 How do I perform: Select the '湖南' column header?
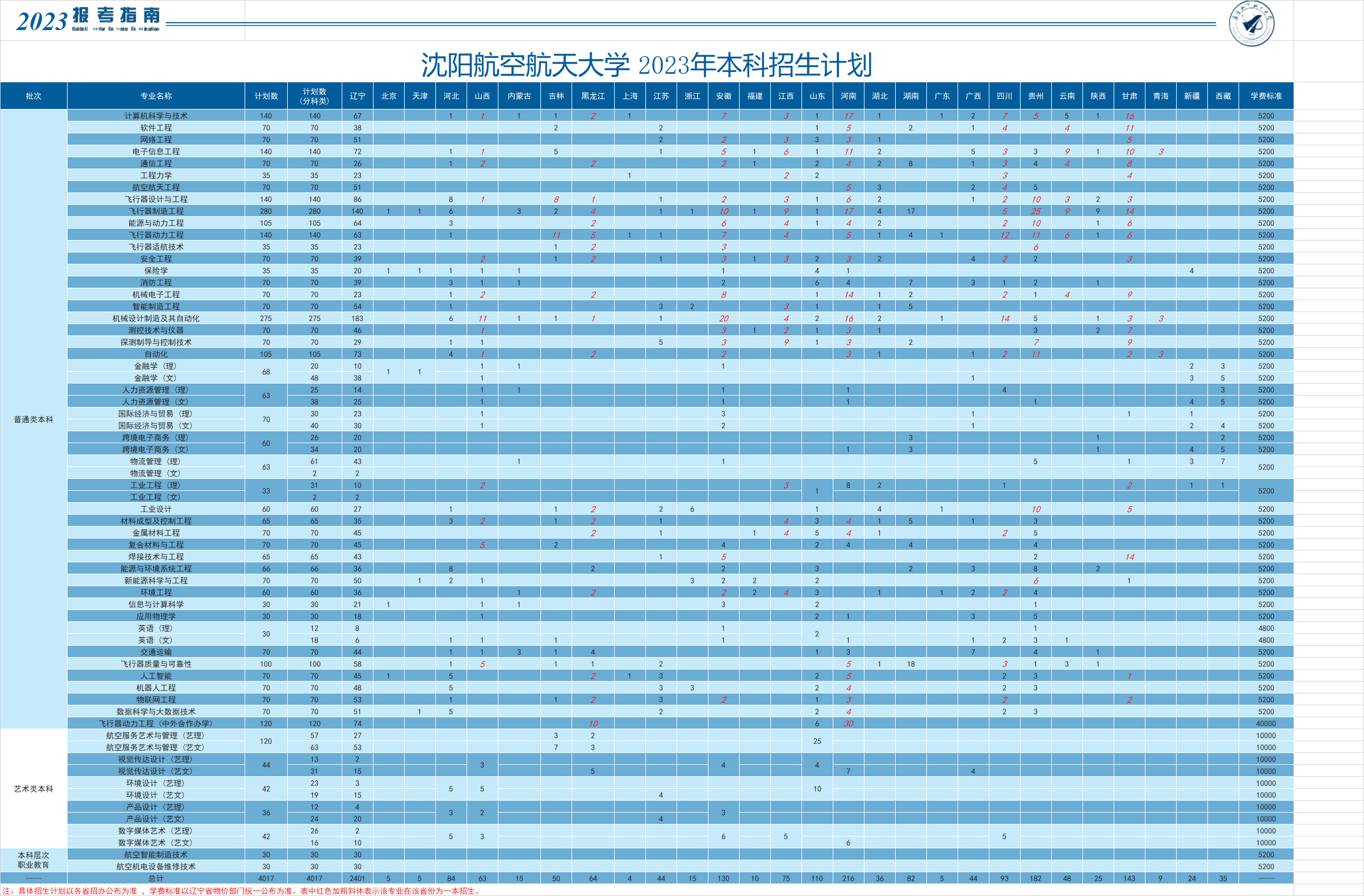coord(910,96)
